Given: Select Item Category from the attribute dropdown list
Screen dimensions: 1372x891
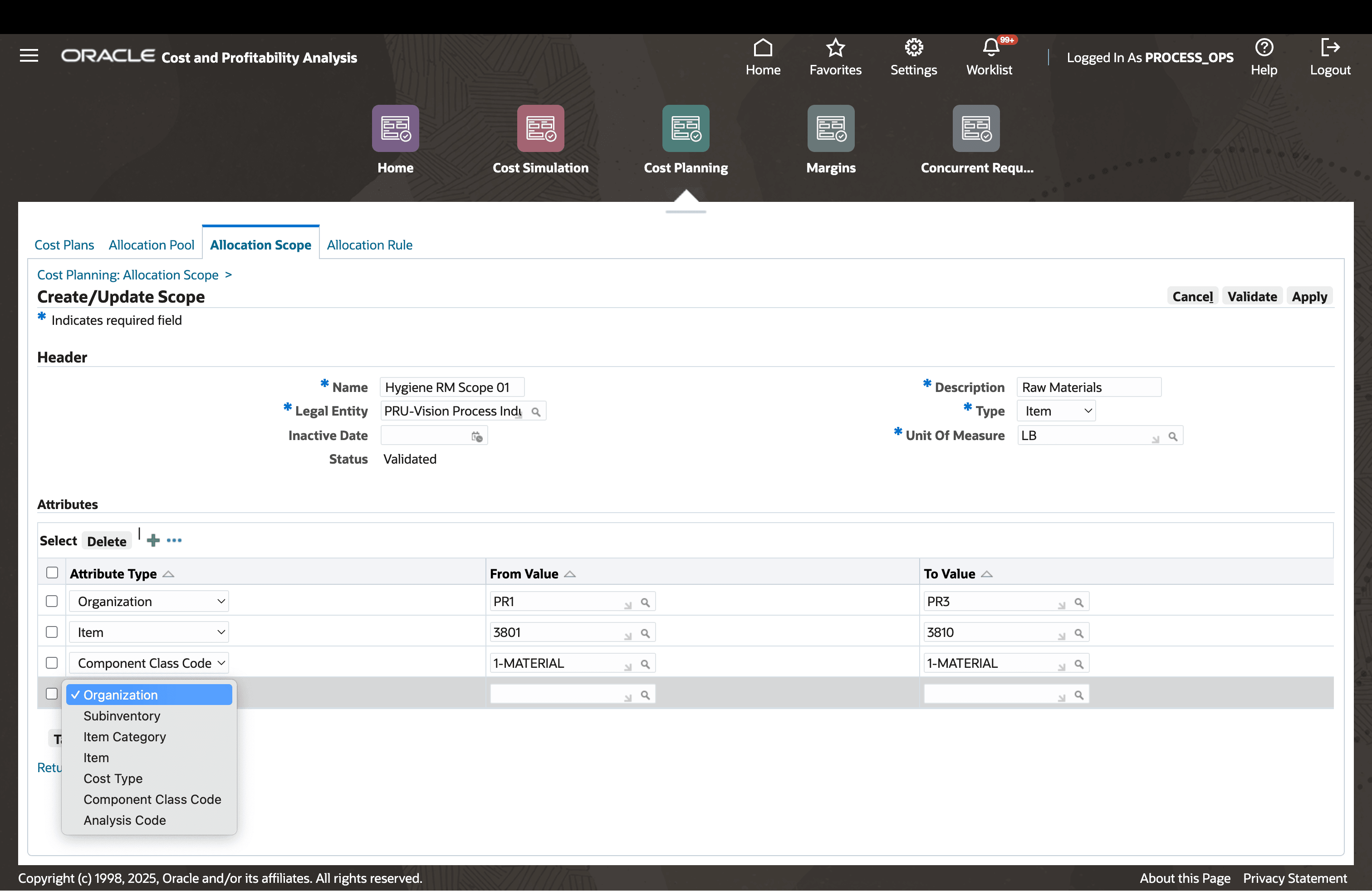Looking at the screenshot, I should tap(124, 737).
